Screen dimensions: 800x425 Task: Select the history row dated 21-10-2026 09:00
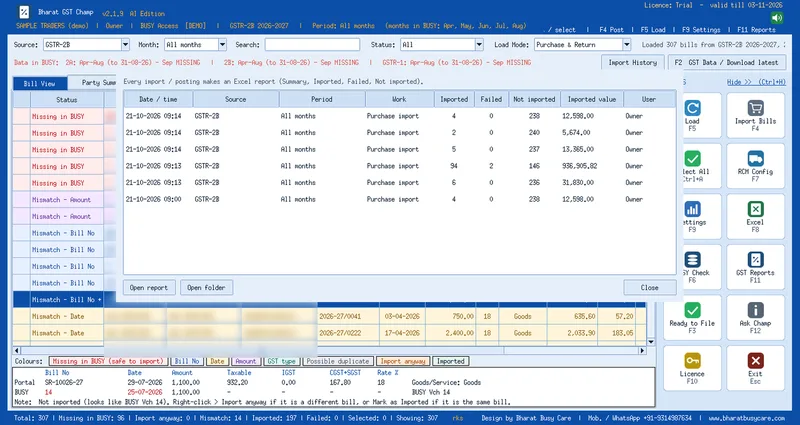point(399,199)
